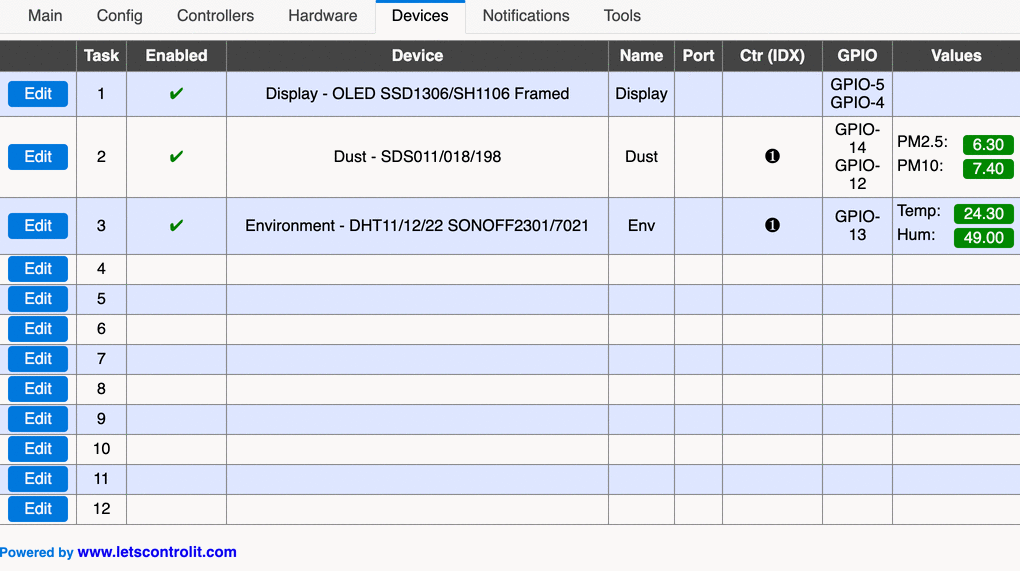Click the Hum value 49.00 badge
The width and height of the screenshot is (1020, 571).
click(x=983, y=238)
